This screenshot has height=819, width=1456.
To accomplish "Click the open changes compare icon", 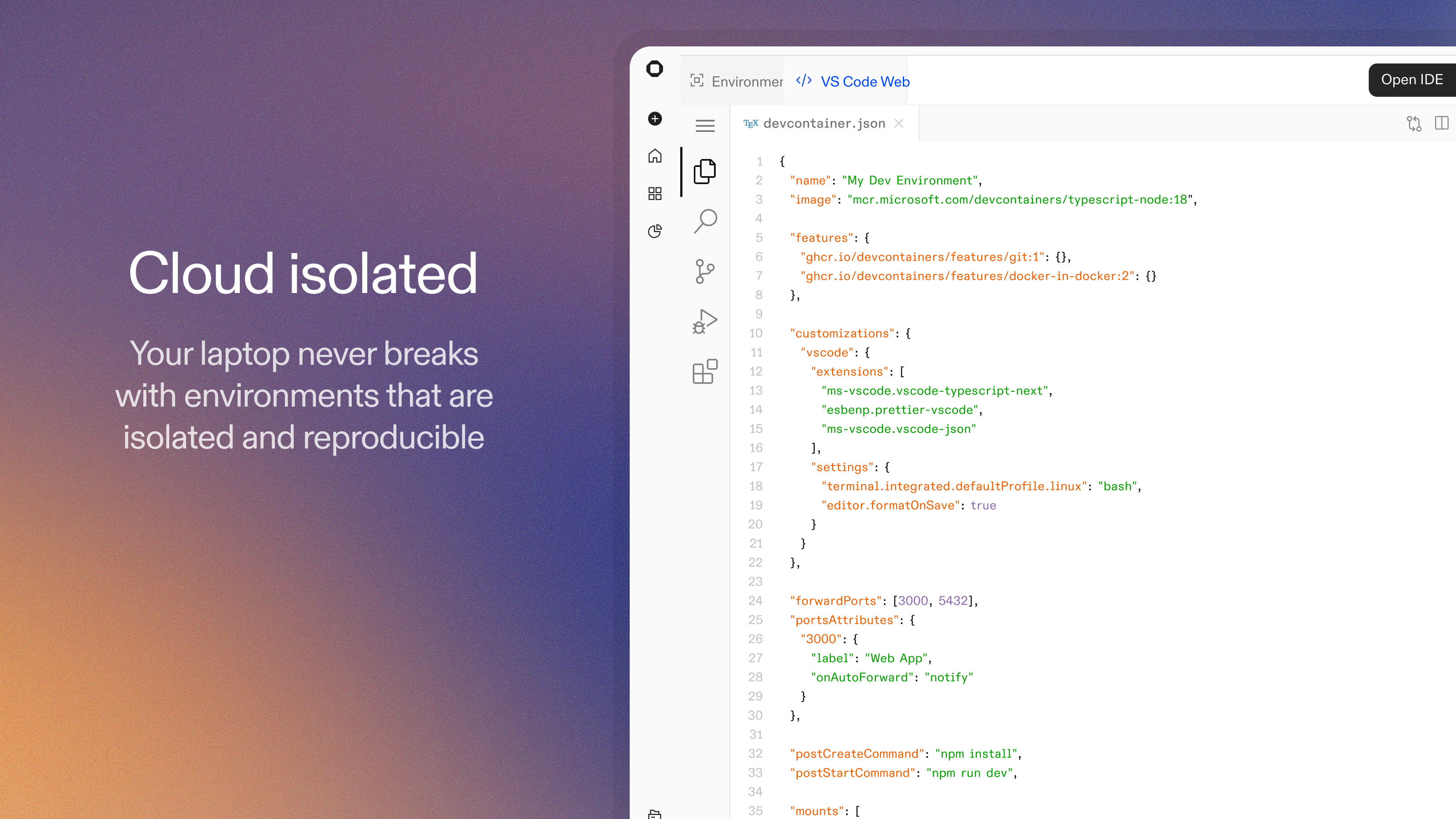I will [1414, 123].
